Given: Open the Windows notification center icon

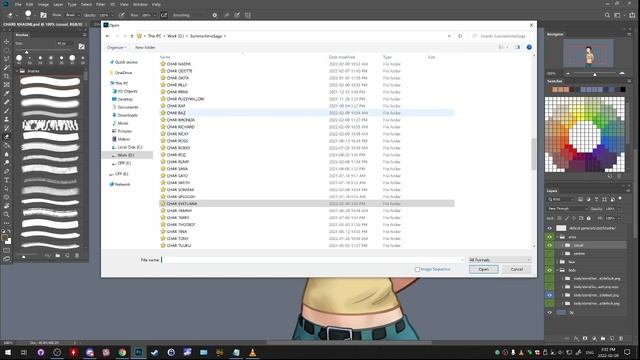Looking at the screenshot, I should point(627,352).
